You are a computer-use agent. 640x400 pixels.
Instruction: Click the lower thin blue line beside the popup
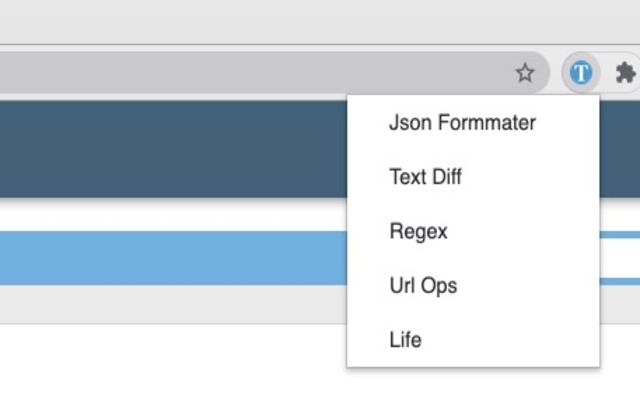620,281
